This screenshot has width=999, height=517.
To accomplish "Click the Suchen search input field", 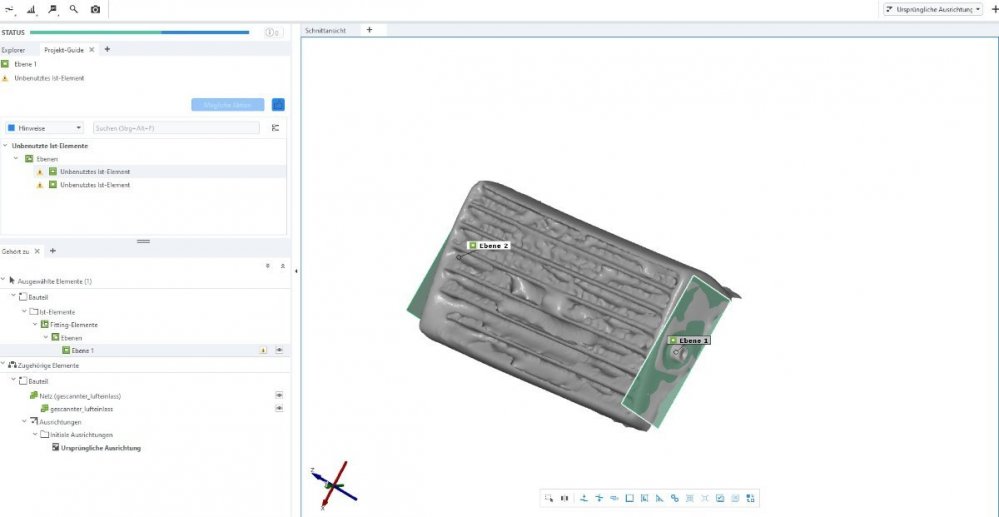I will 175,128.
